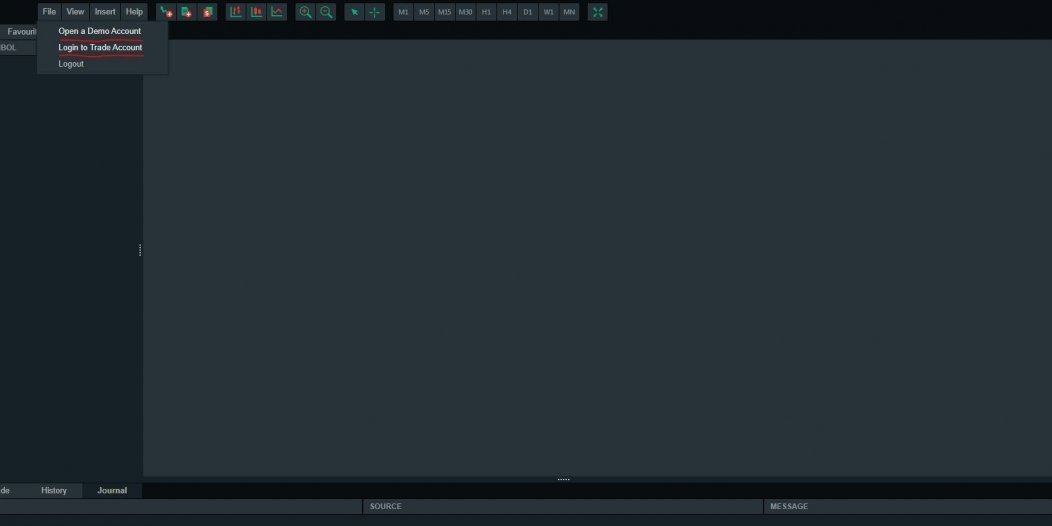Screen dimensions: 1052x526
Task: Click the MESSAGE column header
Action: click(x=908, y=507)
